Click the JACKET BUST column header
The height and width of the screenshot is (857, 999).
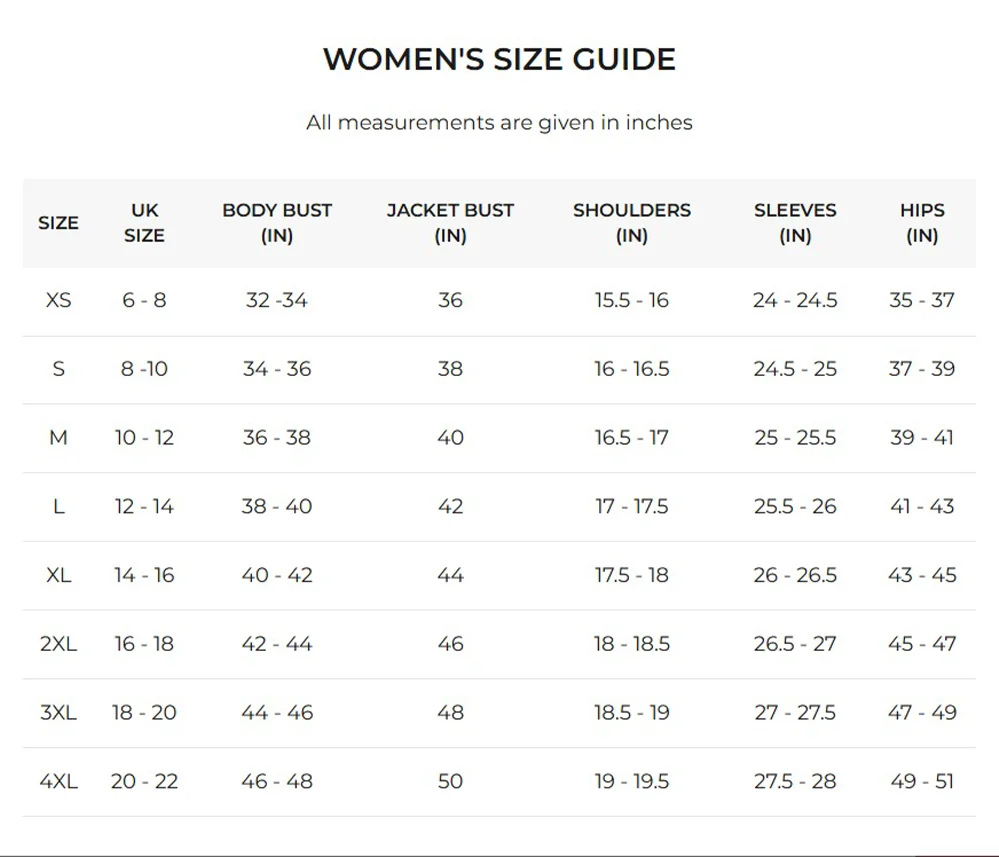[450, 223]
